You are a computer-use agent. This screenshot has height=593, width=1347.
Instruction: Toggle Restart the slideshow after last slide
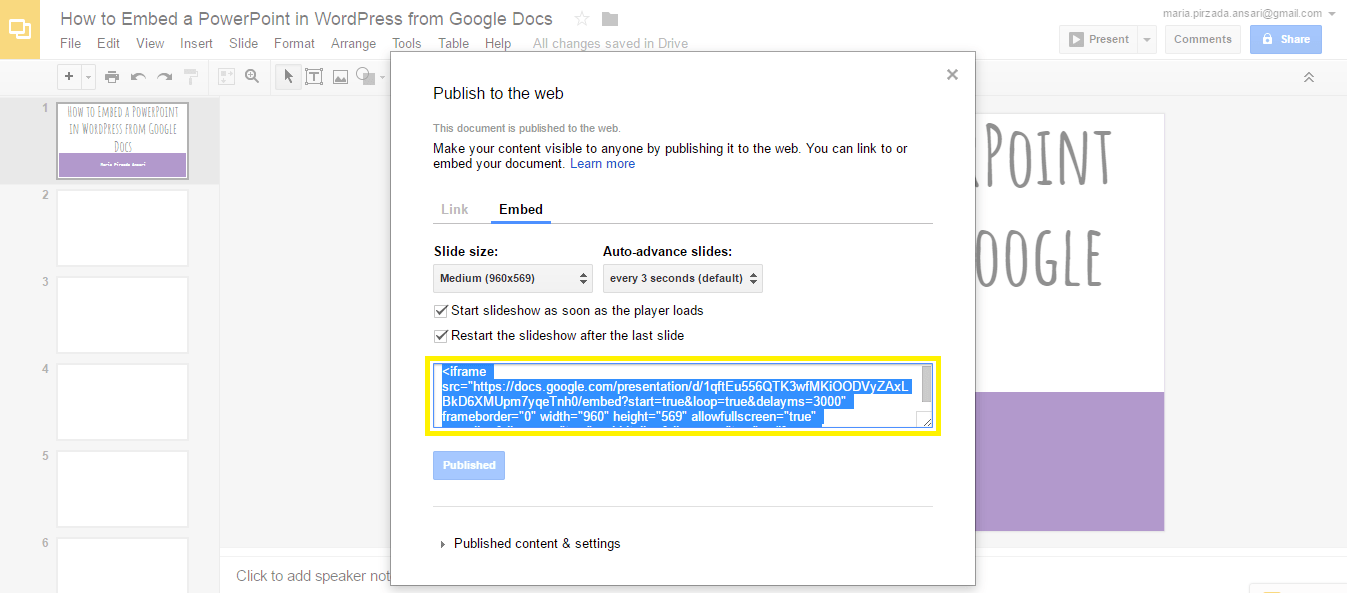click(x=441, y=335)
